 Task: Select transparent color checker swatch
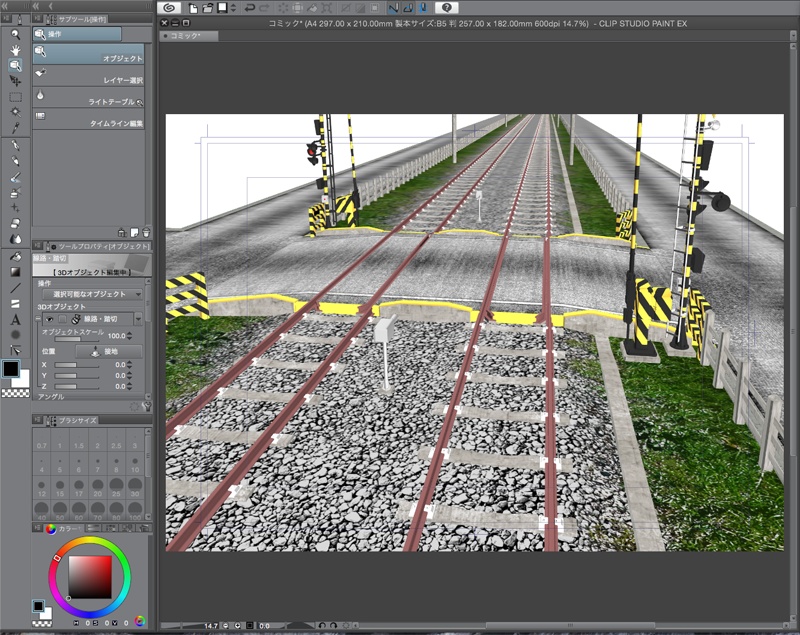pos(15,393)
